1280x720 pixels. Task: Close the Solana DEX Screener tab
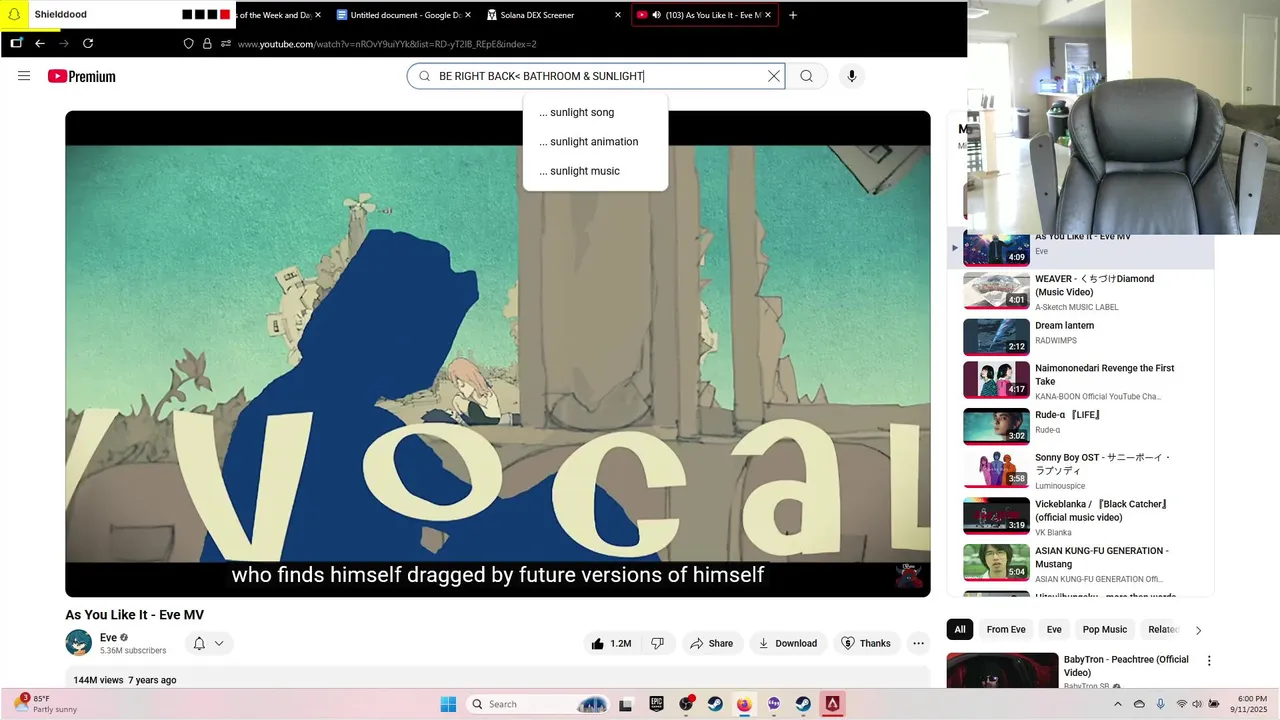618,15
